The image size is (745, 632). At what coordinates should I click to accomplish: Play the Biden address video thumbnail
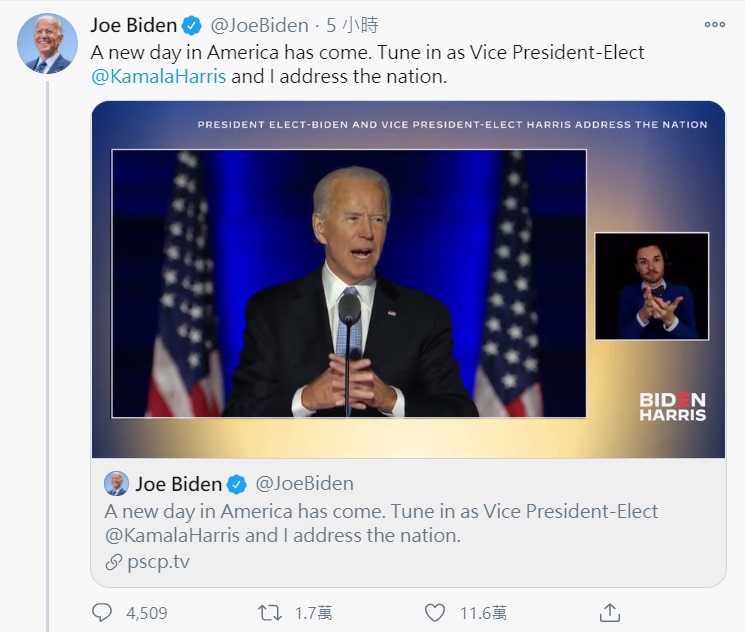pos(348,283)
